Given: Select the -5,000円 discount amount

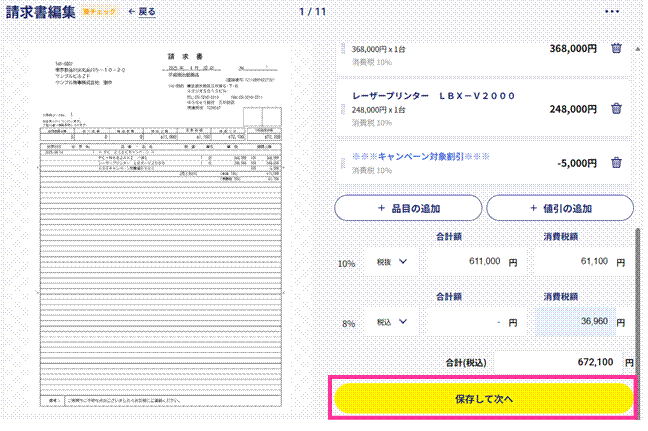Looking at the screenshot, I should click(x=577, y=163).
